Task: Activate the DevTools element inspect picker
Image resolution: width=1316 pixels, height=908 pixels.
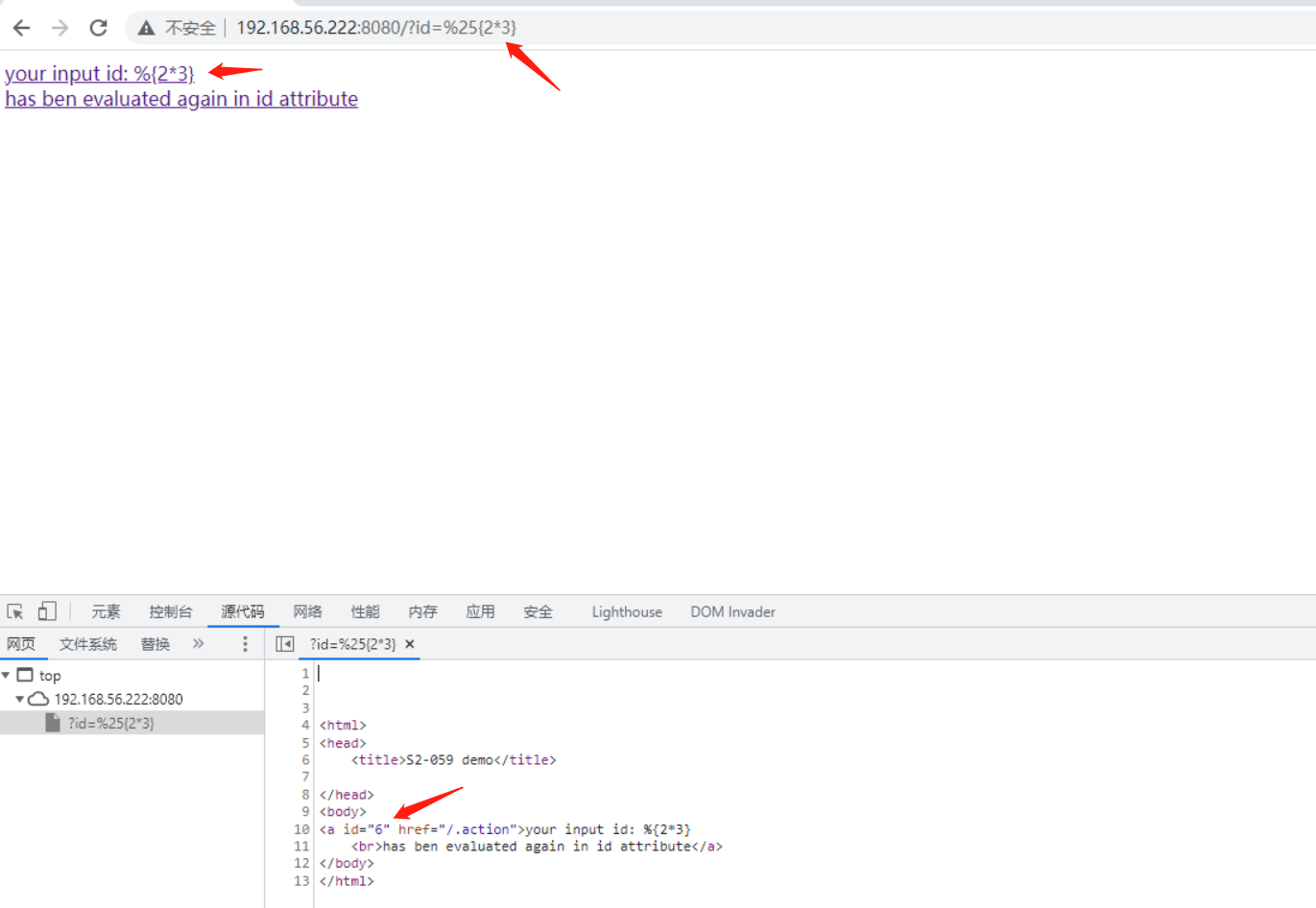Action: click(15, 611)
